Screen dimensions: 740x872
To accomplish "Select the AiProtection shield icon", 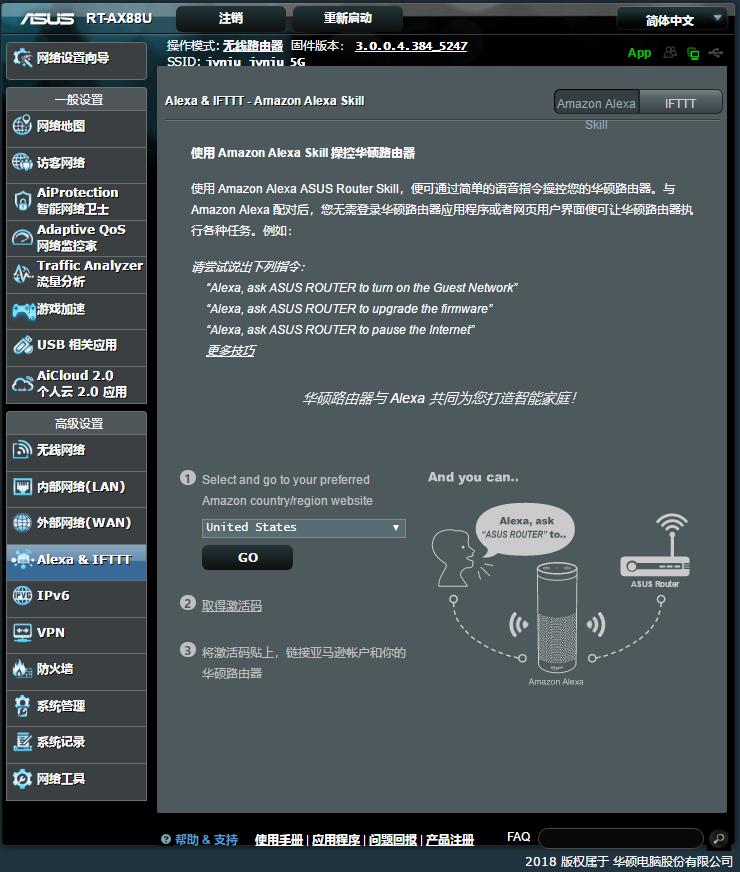I will (x=22, y=201).
